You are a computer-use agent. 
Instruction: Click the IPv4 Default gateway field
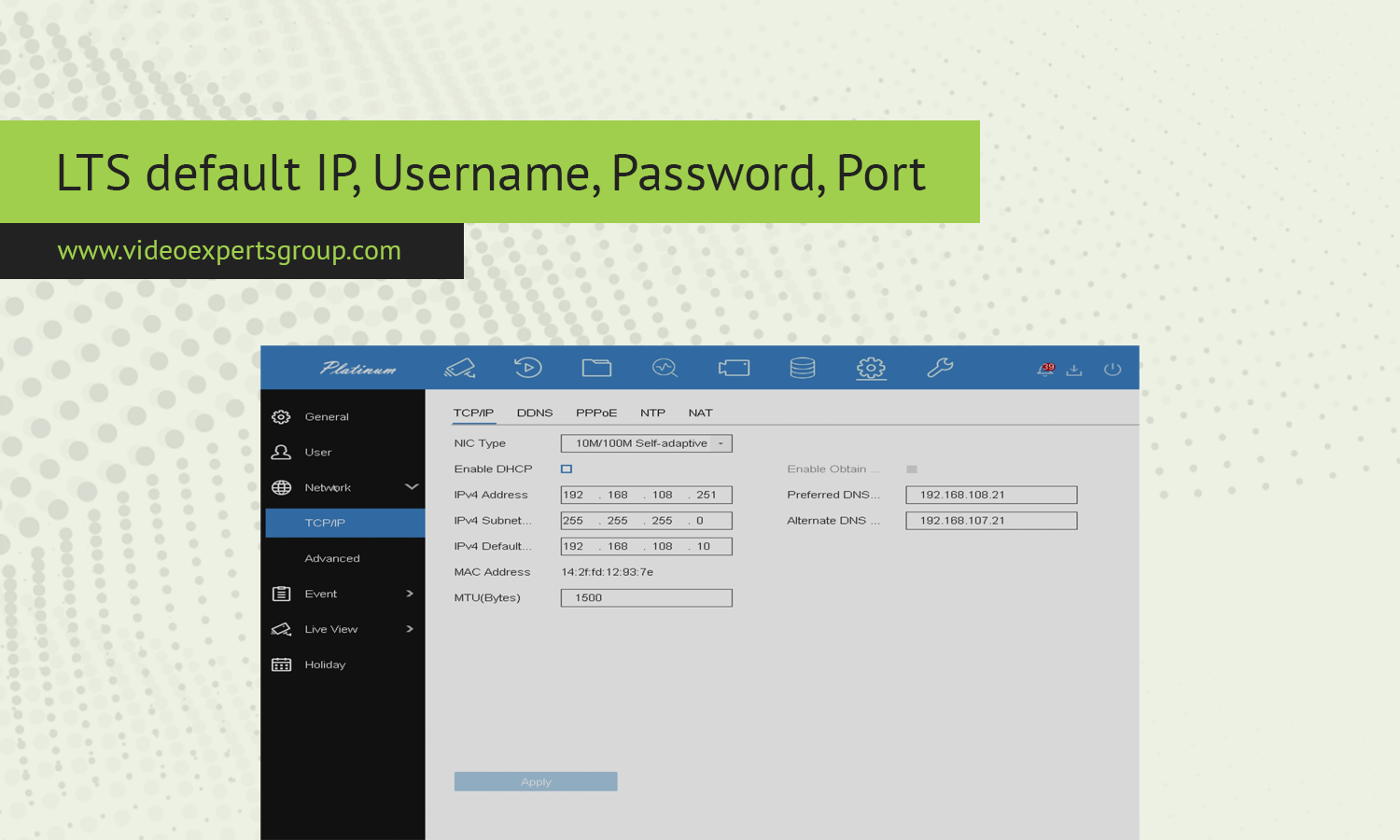pyautogui.click(x=646, y=546)
